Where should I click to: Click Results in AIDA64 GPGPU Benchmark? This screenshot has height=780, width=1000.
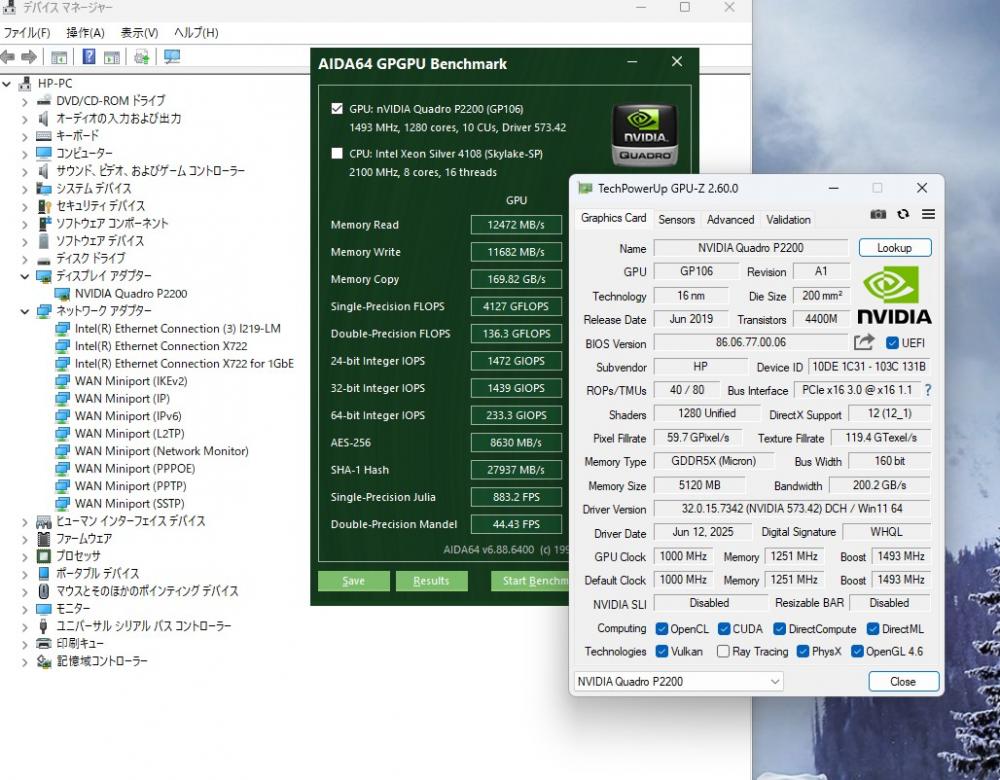431,580
